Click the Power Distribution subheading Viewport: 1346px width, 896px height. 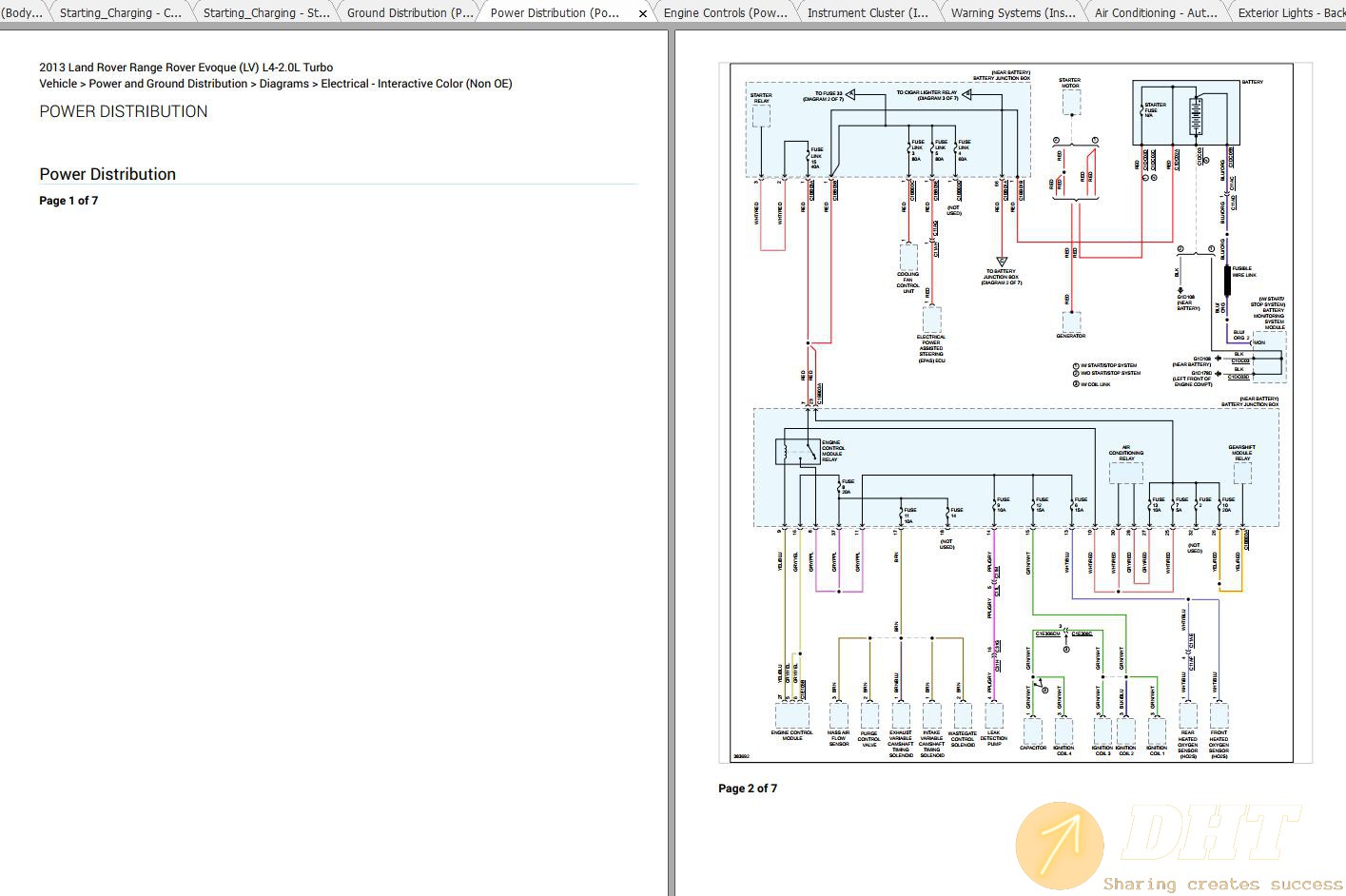107,174
